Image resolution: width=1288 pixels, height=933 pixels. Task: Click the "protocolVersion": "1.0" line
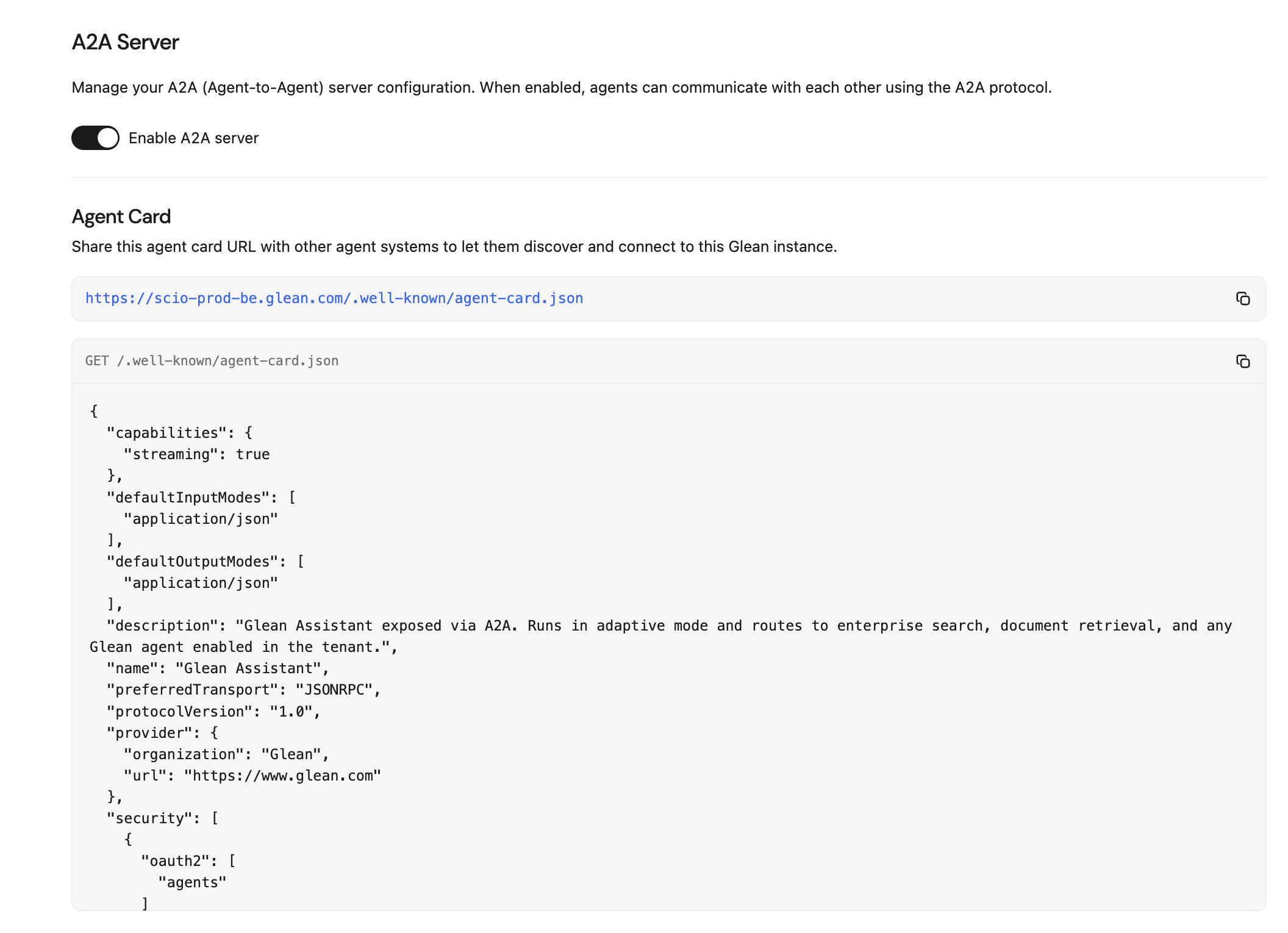(213, 712)
